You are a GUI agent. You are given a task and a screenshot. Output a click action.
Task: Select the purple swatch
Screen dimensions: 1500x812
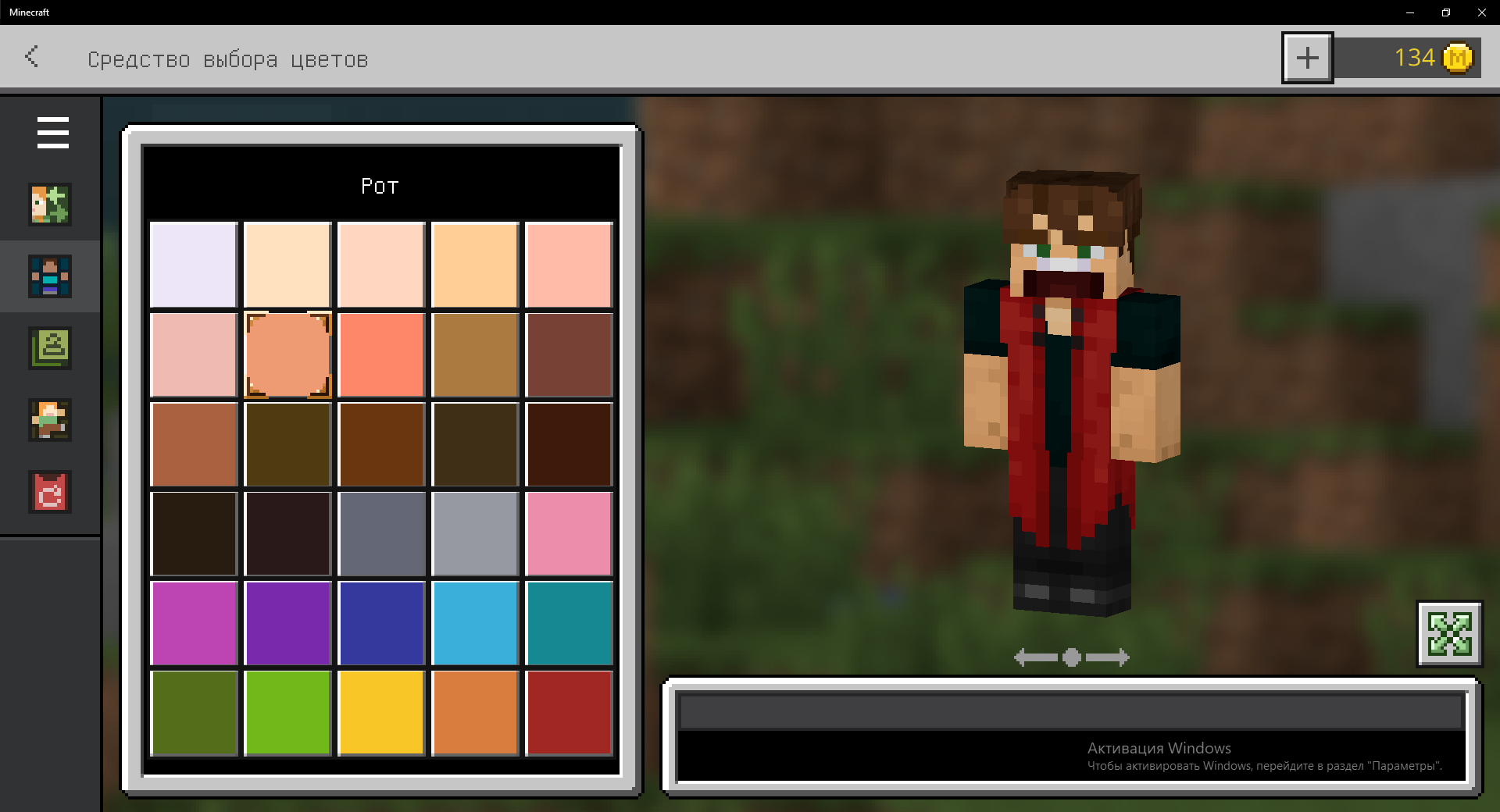287,623
